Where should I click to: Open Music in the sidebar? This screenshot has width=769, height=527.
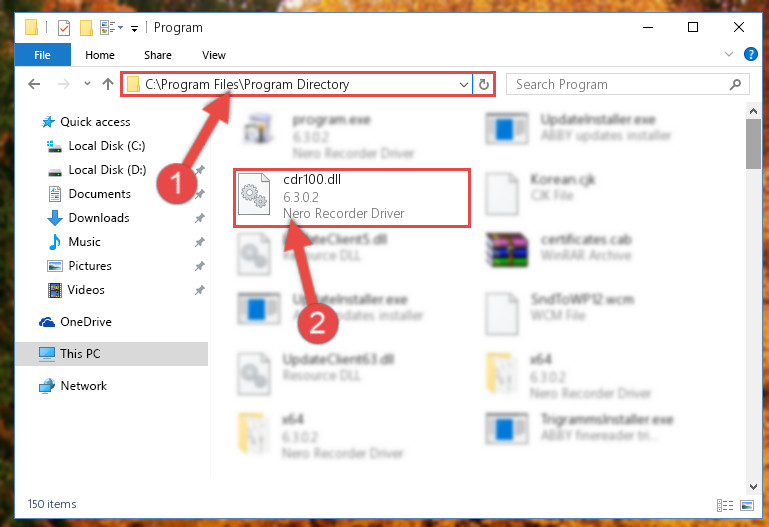pyautogui.click(x=84, y=242)
